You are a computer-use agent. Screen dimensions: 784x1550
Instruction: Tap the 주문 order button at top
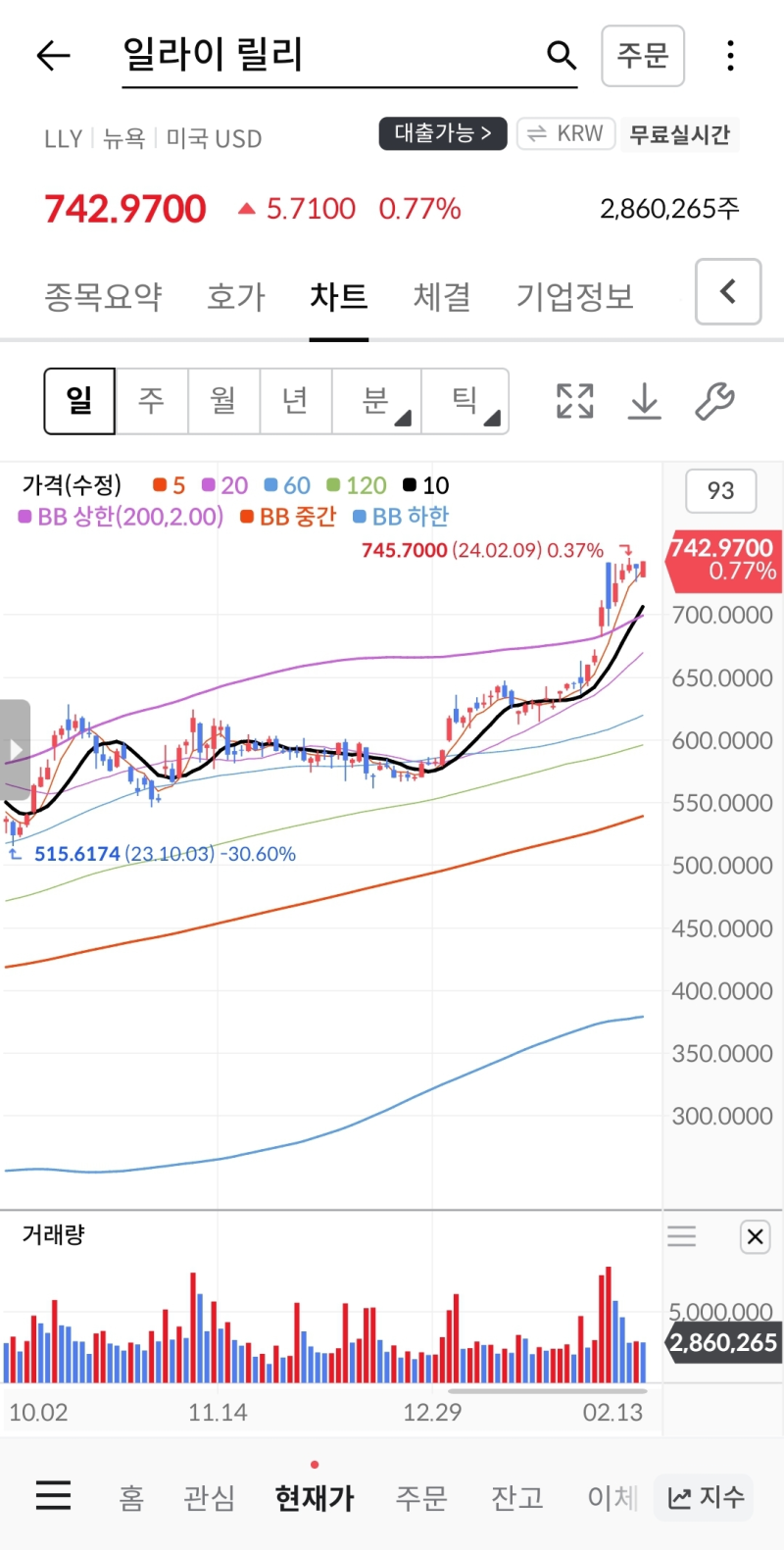(x=643, y=56)
